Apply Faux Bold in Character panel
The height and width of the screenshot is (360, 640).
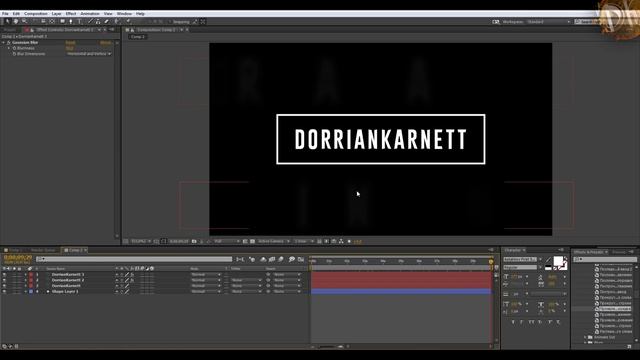[513, 322]
